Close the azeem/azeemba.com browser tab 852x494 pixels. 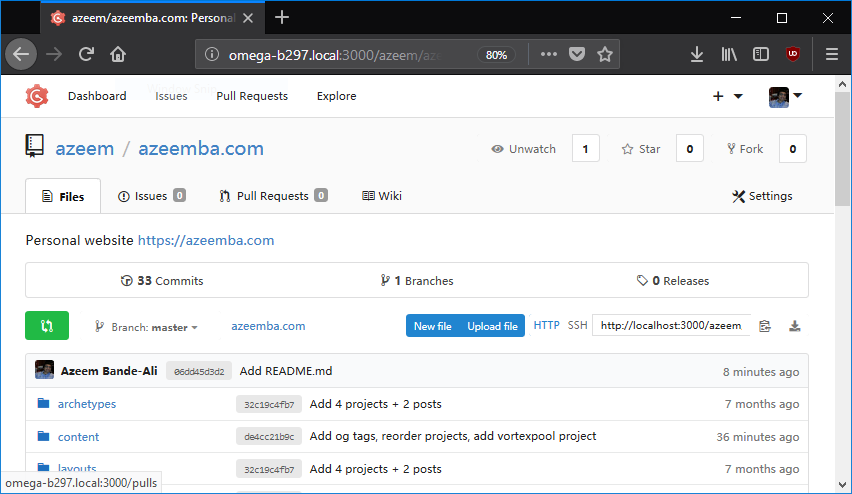pyautogui.click(x=248, y=18)
